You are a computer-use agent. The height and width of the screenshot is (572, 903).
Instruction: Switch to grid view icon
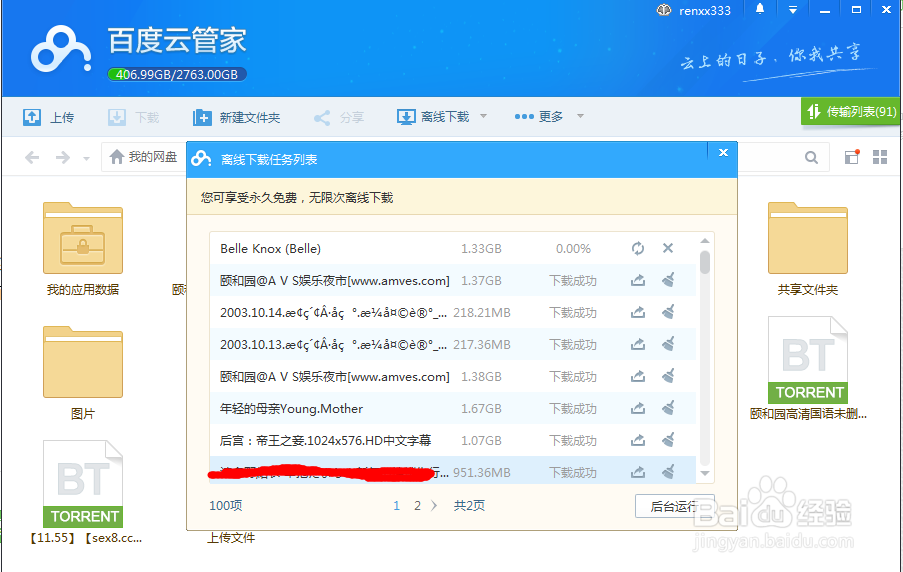(x=880, y=157)
